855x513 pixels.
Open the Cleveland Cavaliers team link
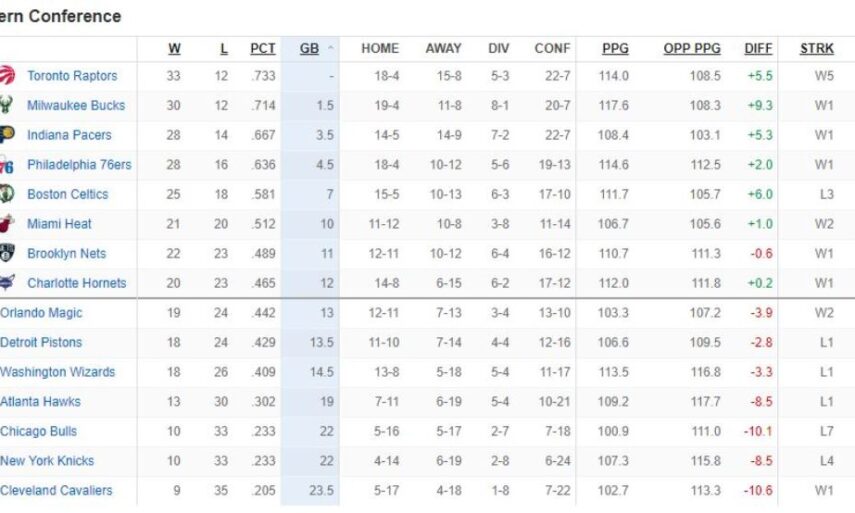[56, 491]
